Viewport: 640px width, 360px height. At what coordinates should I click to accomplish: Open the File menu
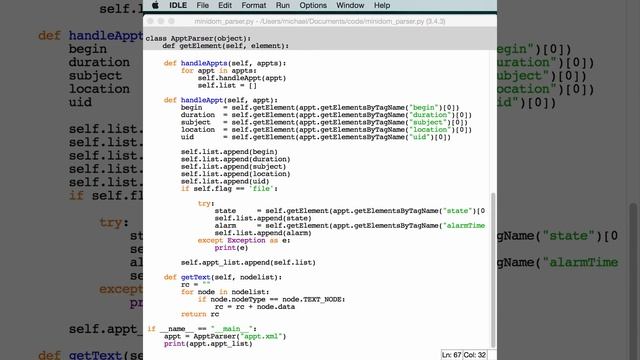pyautogui.click(x=202, y=5)
